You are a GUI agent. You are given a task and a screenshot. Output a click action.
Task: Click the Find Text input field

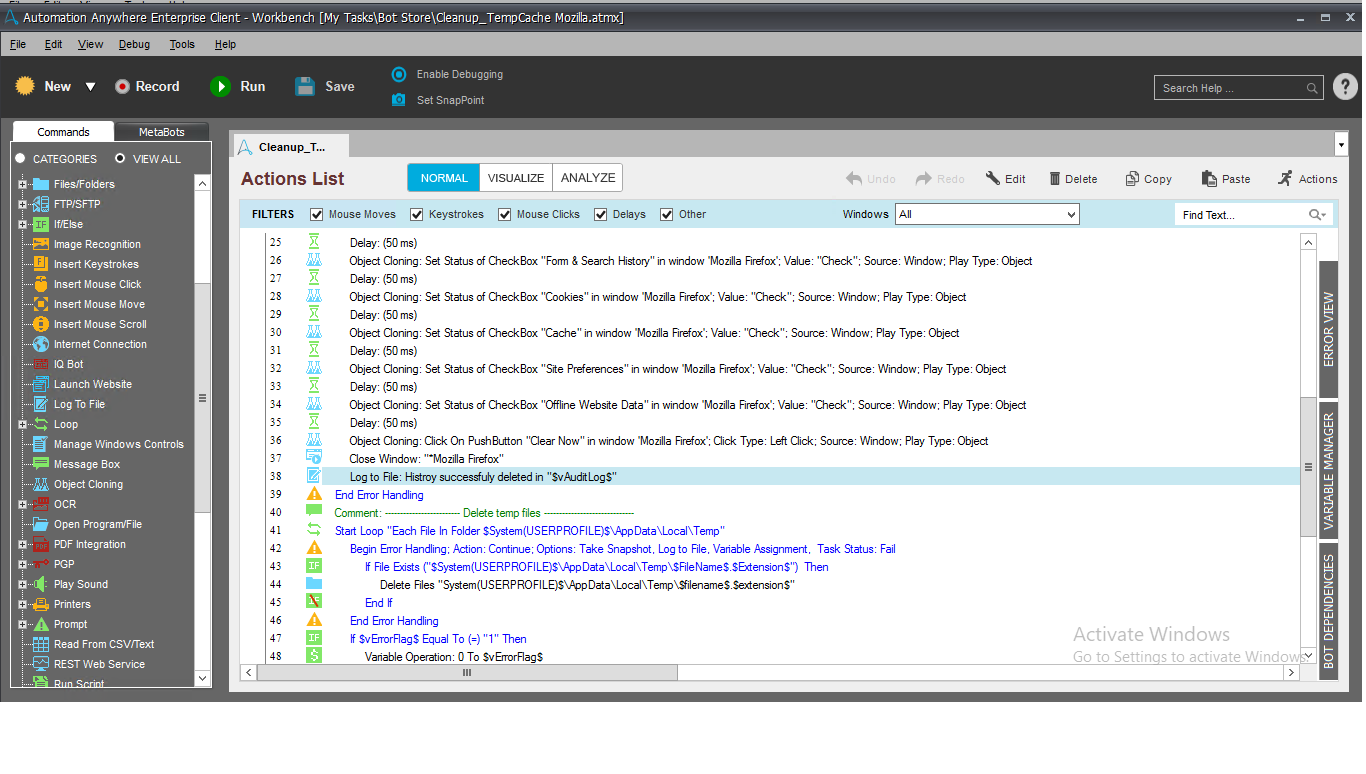tap(1241, 215)
